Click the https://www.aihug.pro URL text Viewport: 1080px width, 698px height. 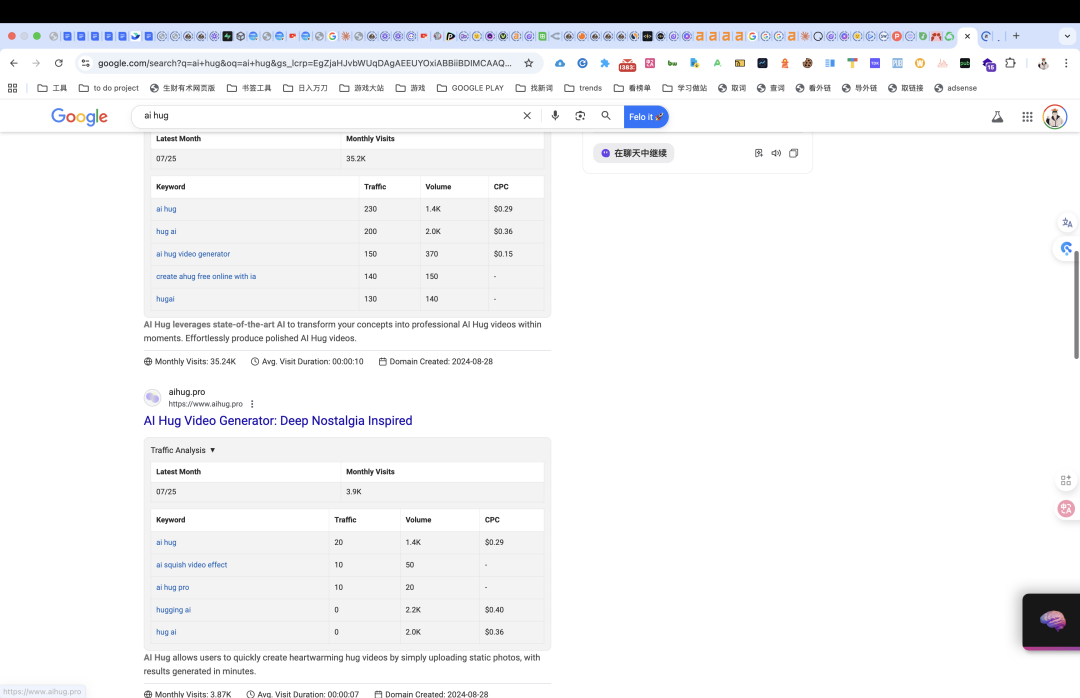(x=205, y=404)
